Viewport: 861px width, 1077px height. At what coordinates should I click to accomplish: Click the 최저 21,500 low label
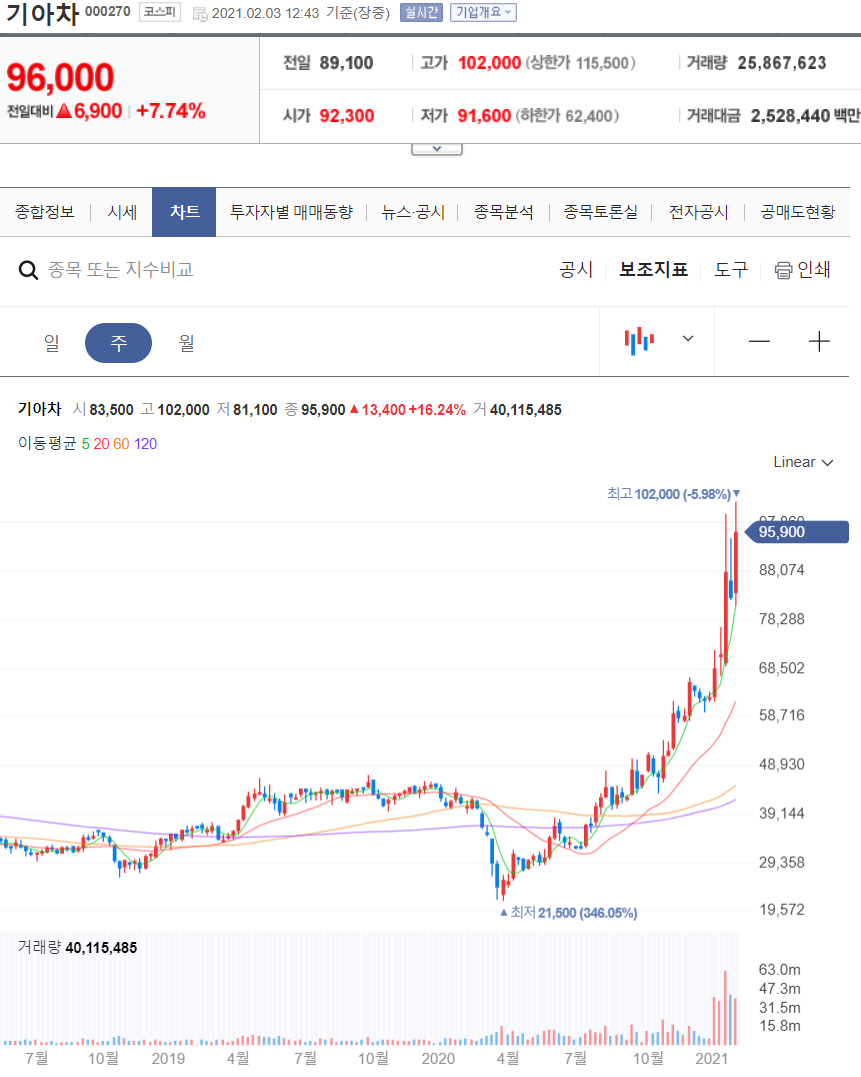[x=569, y=913]
